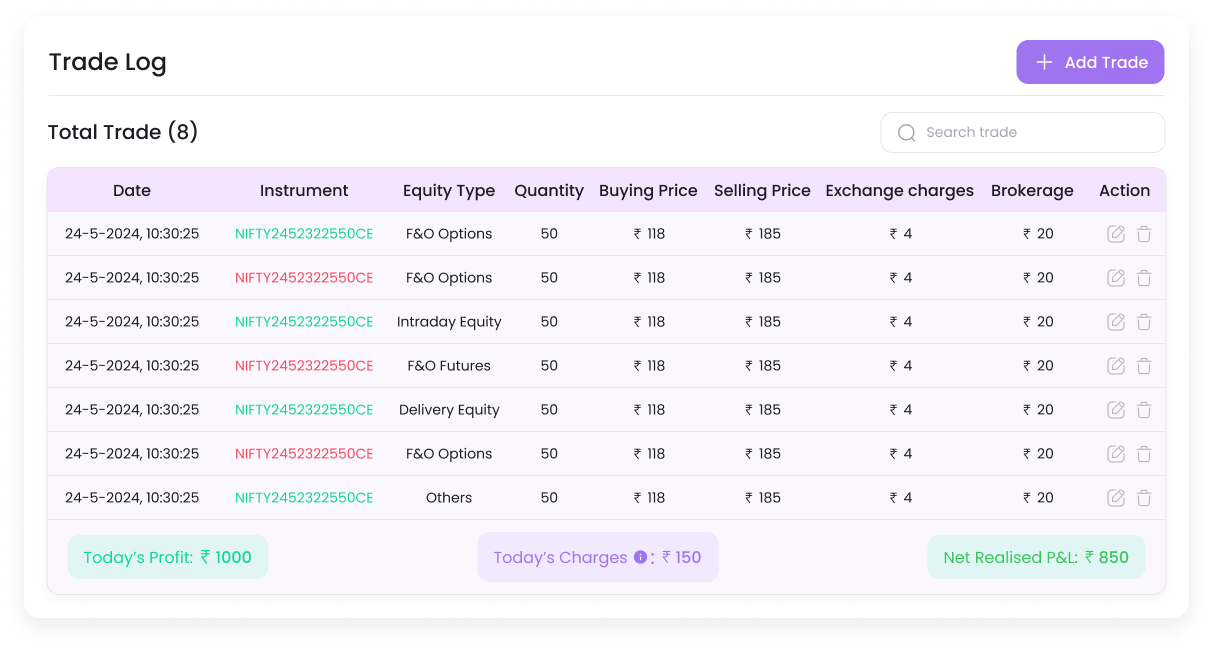Image resolution: width=1213 pixels, height=650 pixels.
Task: Click selling price ₹ 185 in Intraday Equity row
Action: point(763,322)
